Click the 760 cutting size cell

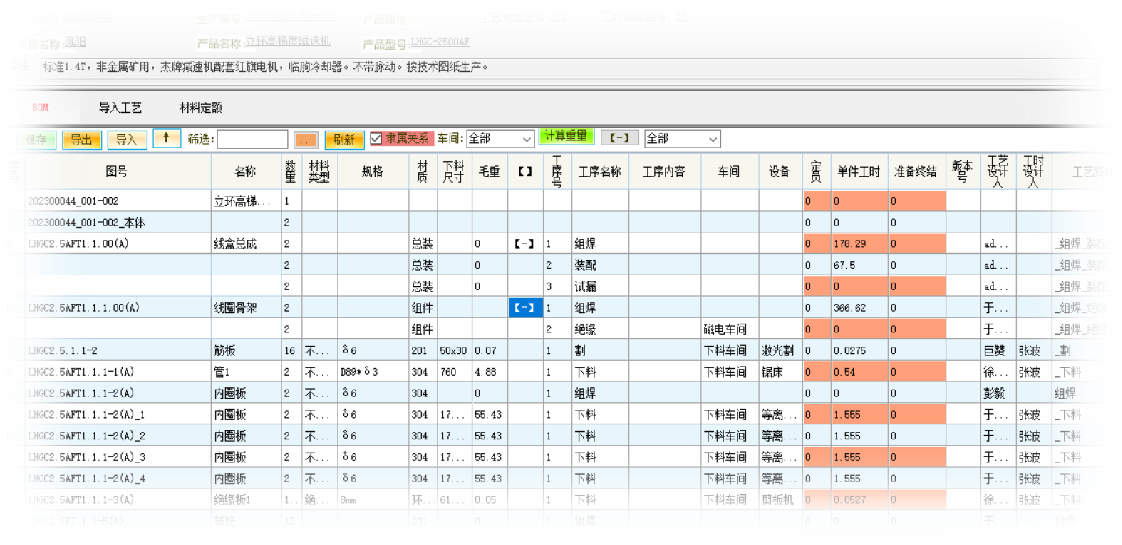(454, 372)
